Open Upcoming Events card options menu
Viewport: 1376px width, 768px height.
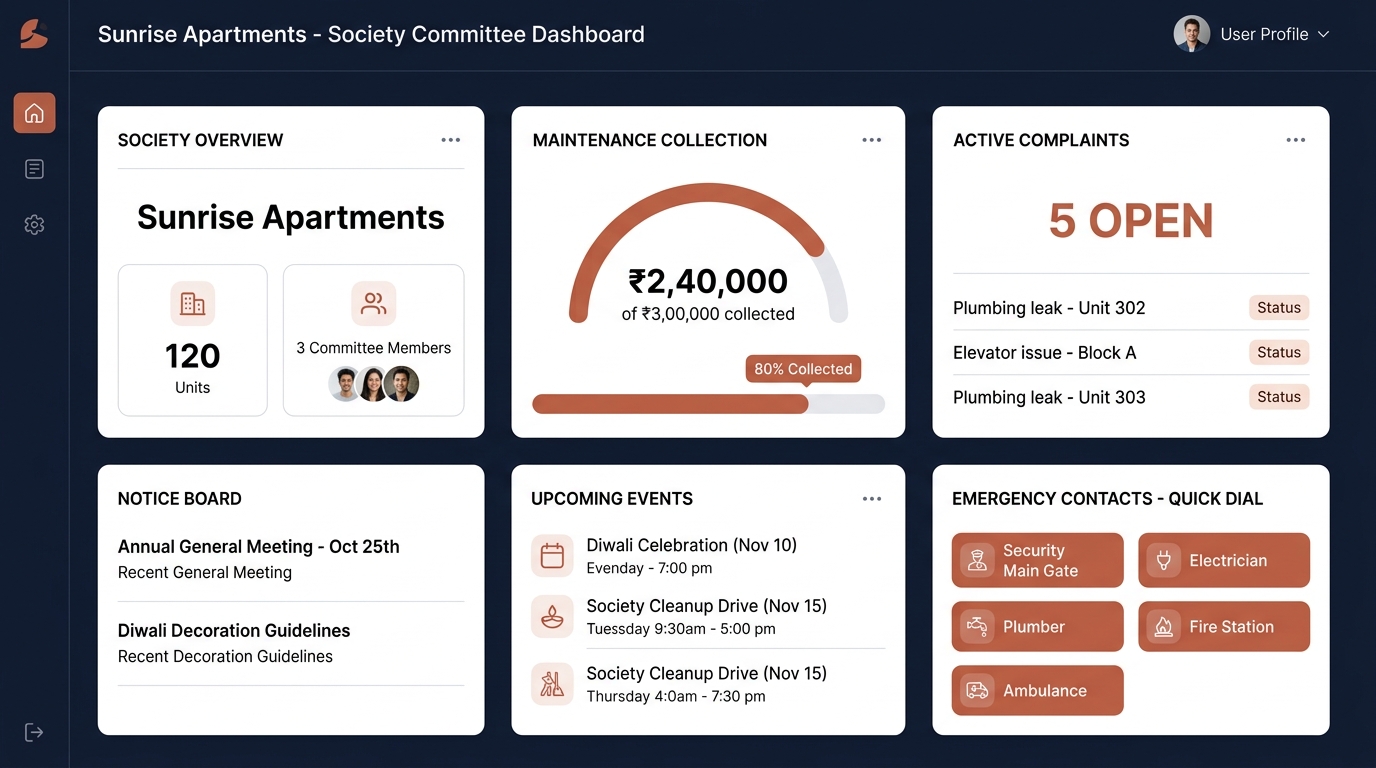(x=872, y=499)
